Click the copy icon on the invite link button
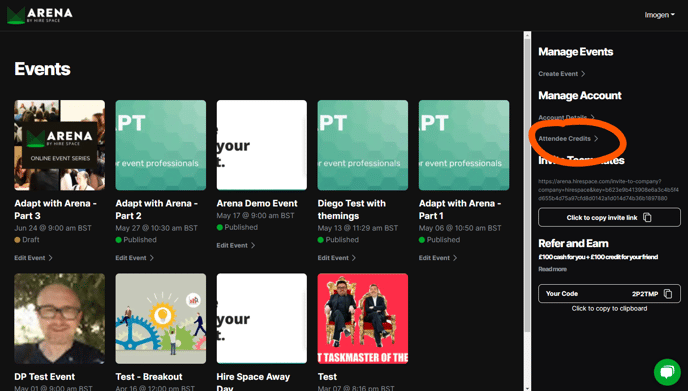 tap(647, 217)
